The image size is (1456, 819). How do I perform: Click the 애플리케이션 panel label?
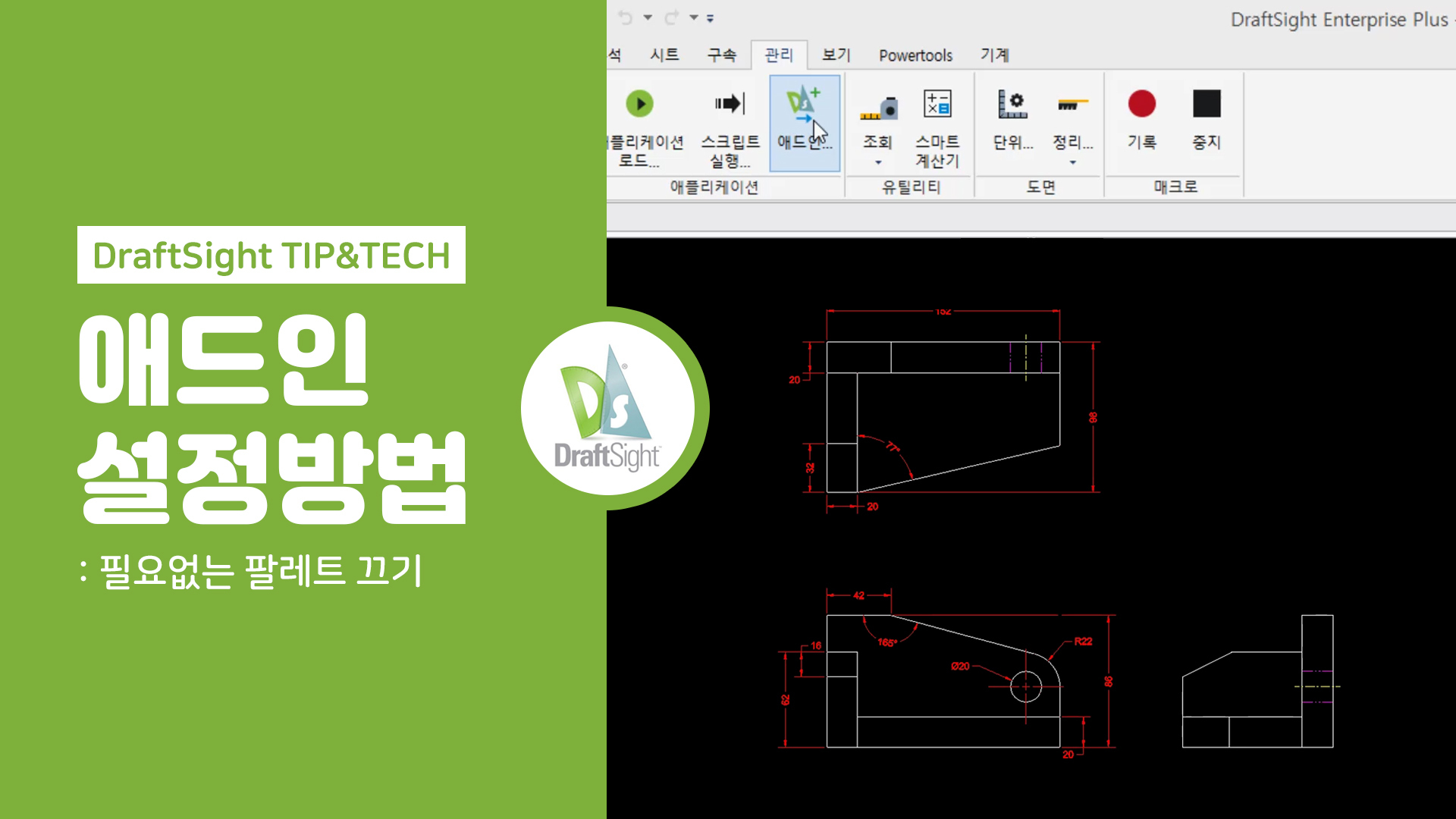[714, 187]
